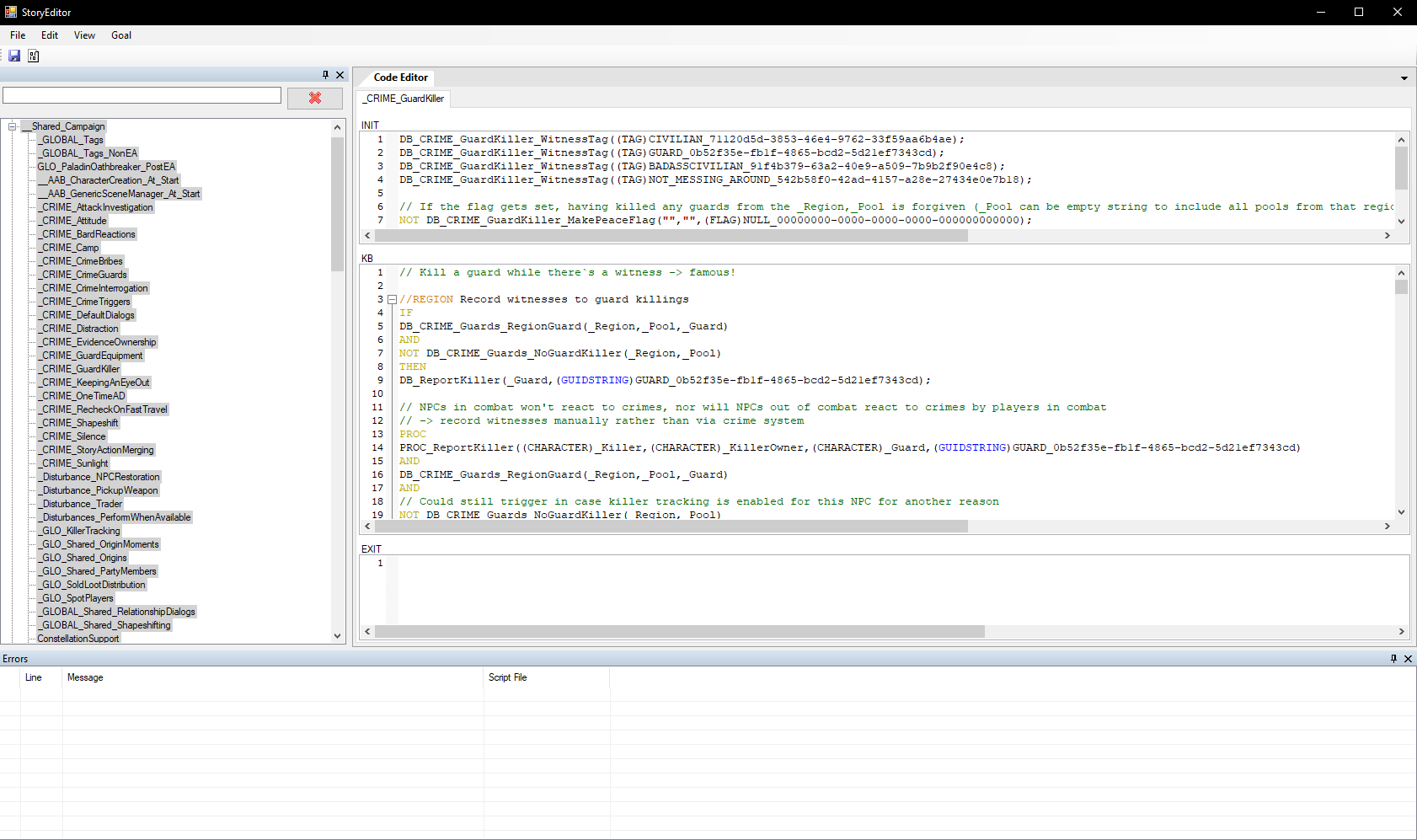1417x840 pixels.
Task: Select _CRIME_Distraction tree item
Action: [78, 329]
